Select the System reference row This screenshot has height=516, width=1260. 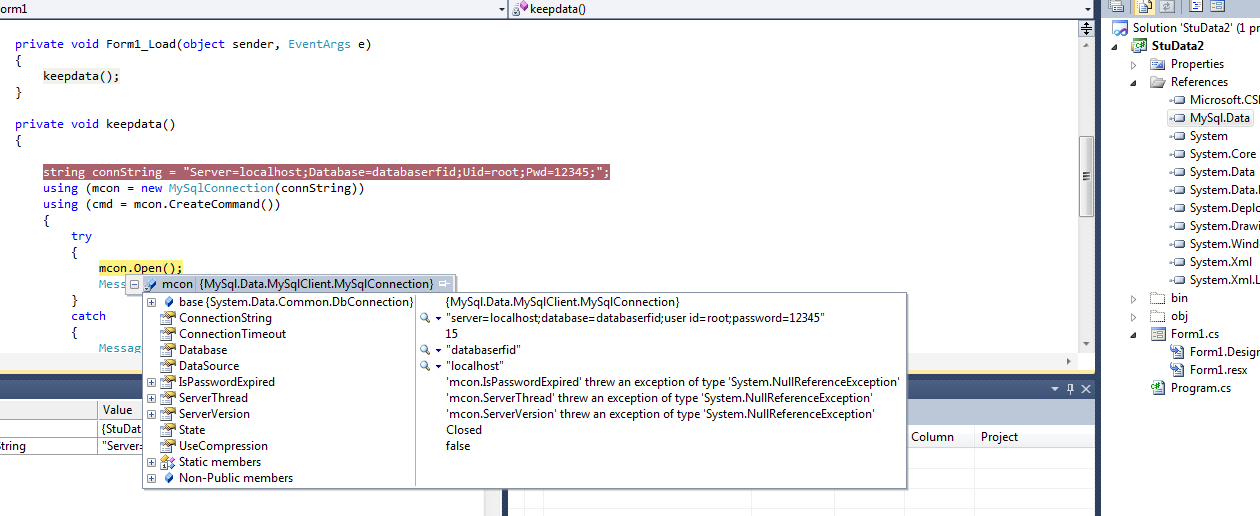(1208, 136)
